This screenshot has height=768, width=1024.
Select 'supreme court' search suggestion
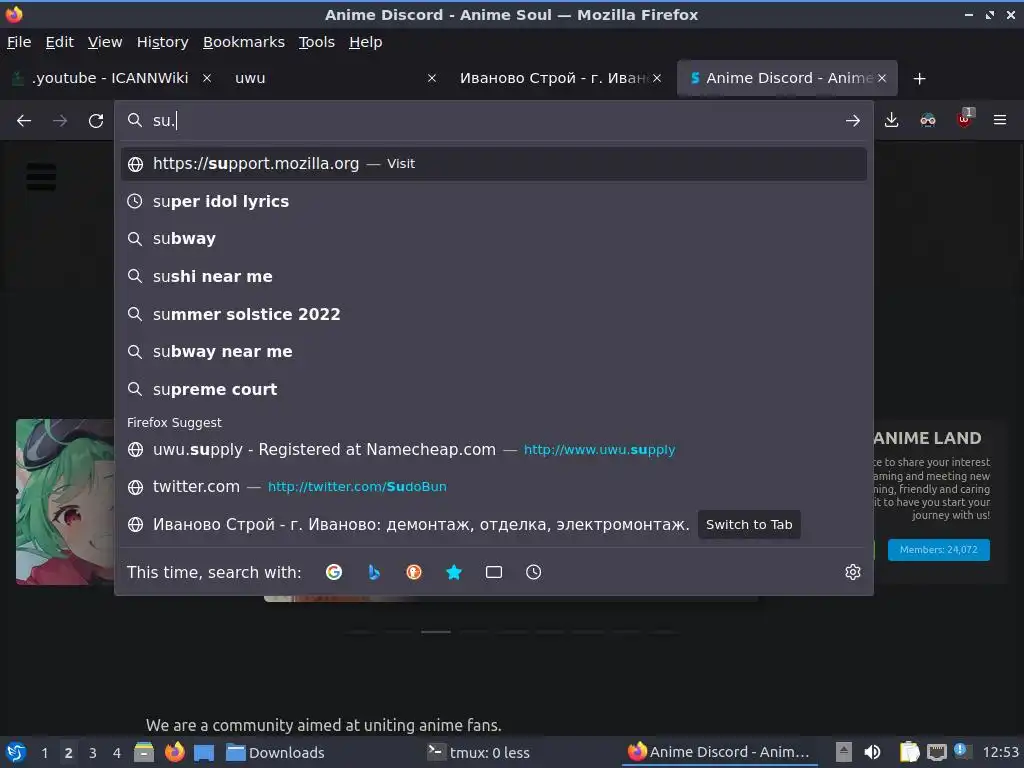(x=494, y=389)
